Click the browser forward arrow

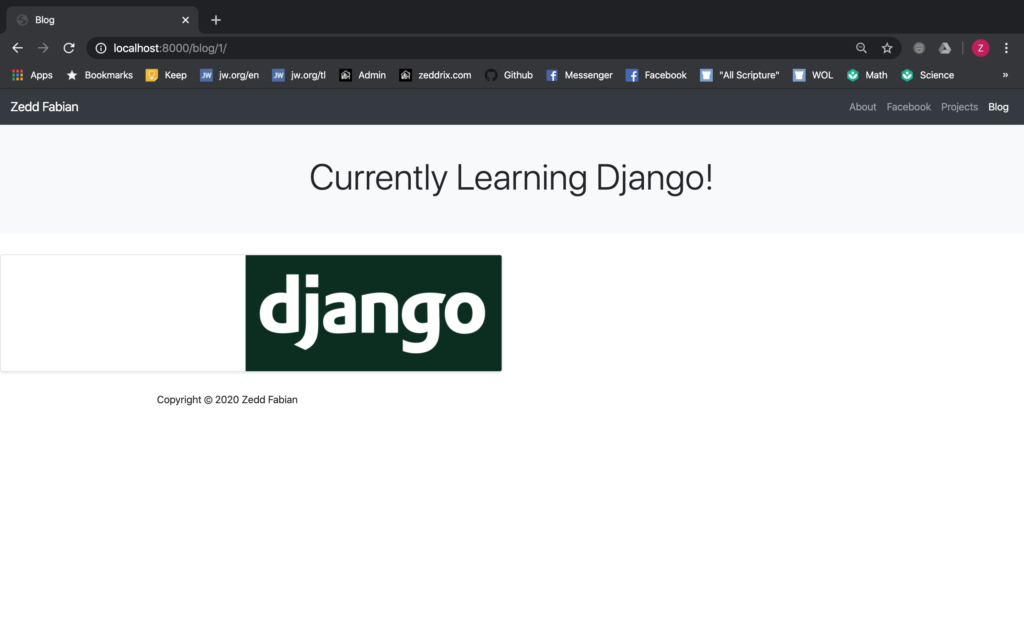pos(43,48)
